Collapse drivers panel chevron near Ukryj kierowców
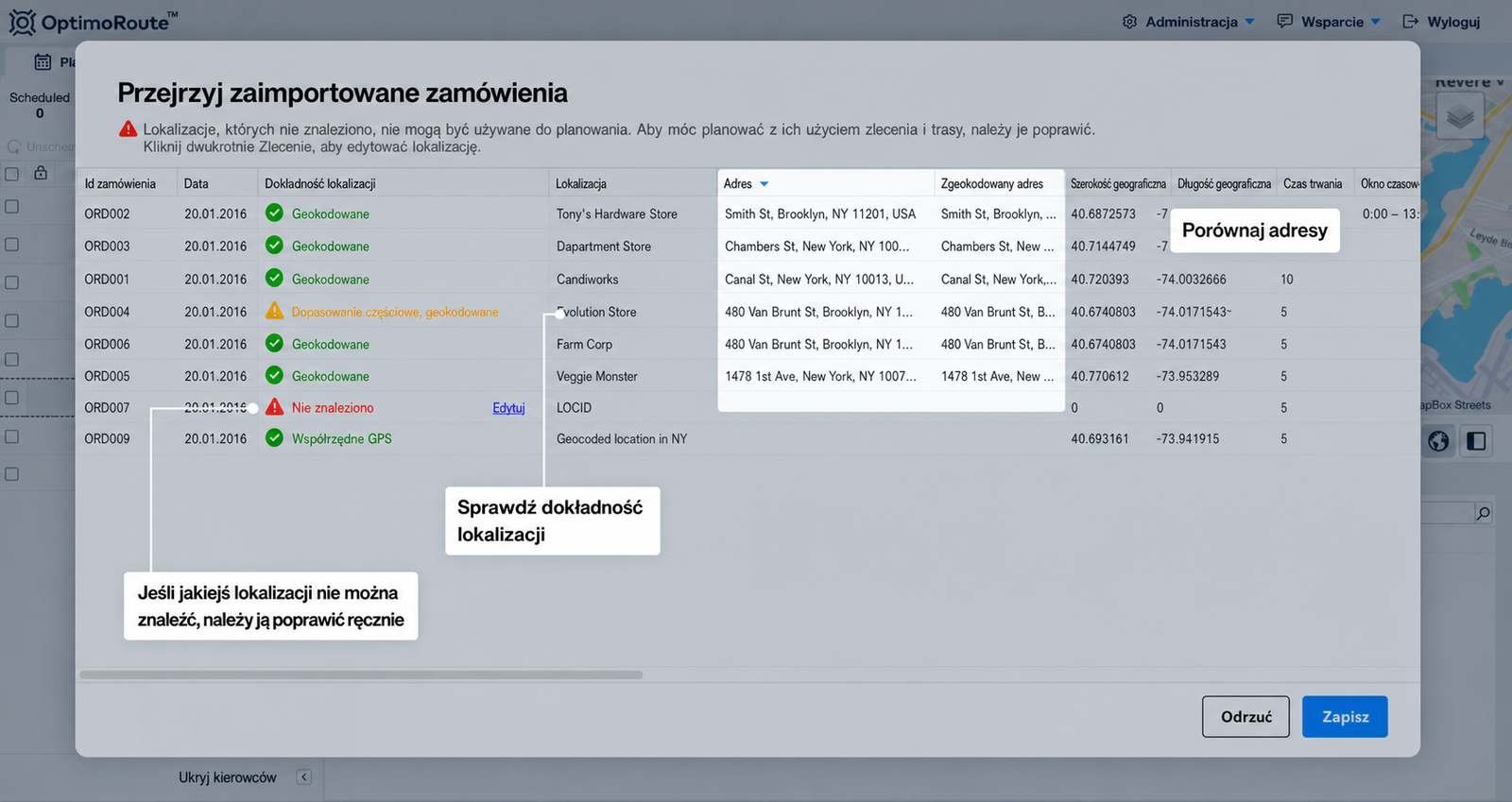The image size is (1512, 802). point(303,777)
